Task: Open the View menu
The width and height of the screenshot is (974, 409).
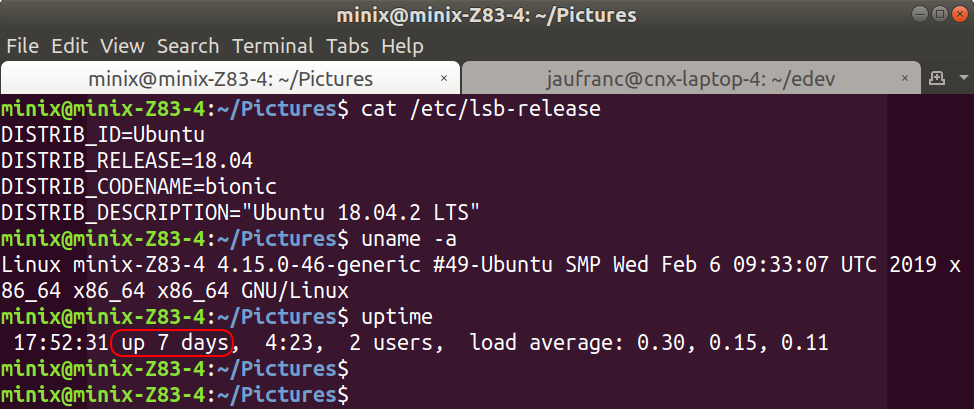Action: tap(122, 46)
